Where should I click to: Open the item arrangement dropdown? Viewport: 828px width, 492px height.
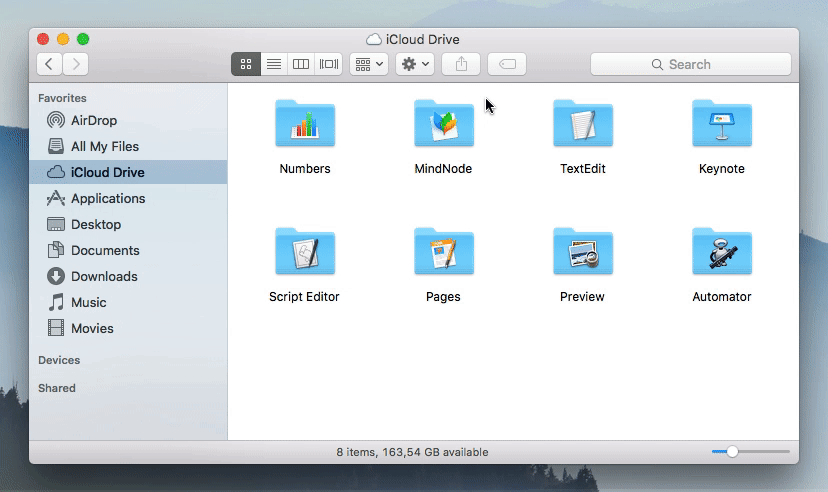[369, 64]
